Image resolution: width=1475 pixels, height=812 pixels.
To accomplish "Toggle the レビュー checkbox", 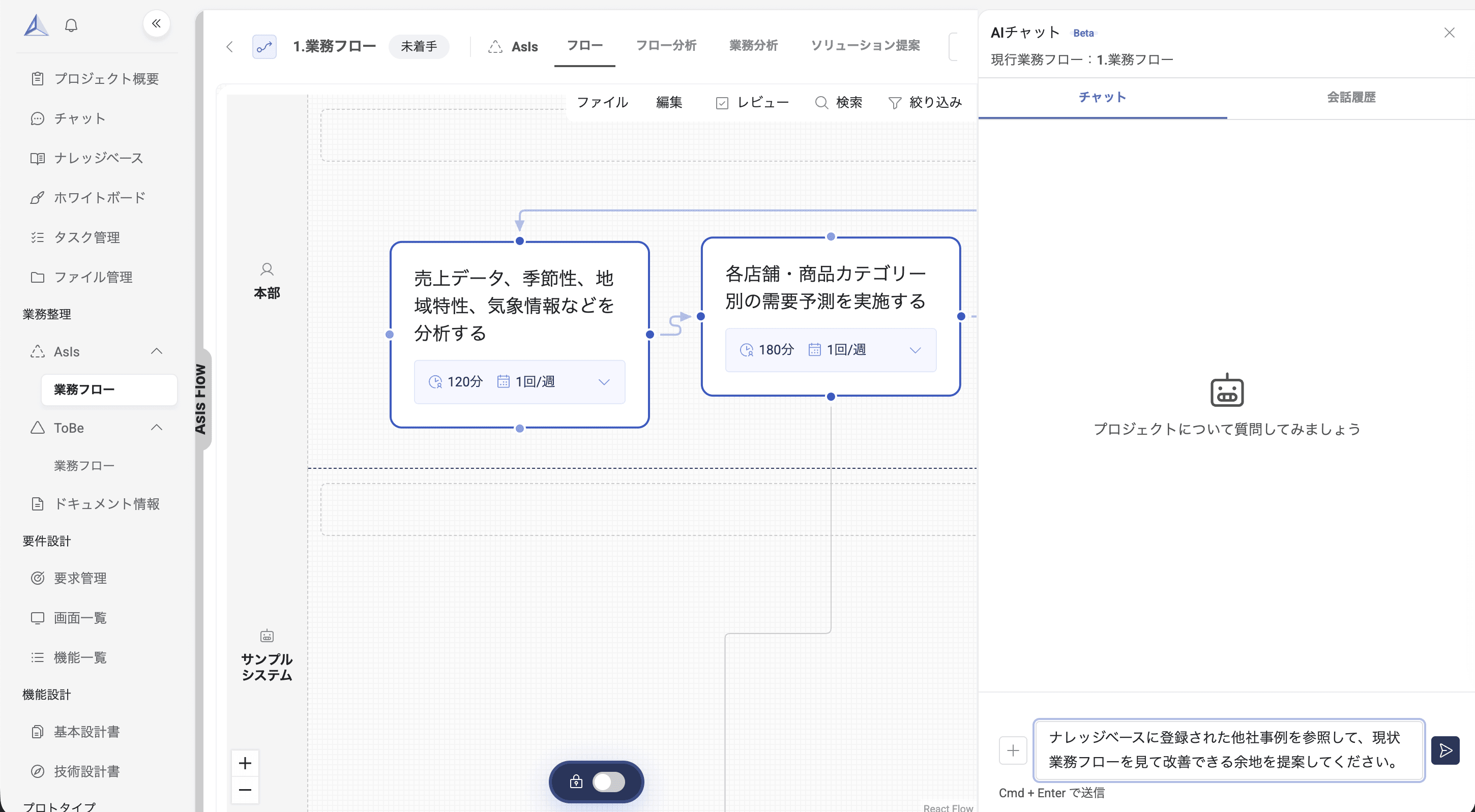I will (x=722, y=103).
